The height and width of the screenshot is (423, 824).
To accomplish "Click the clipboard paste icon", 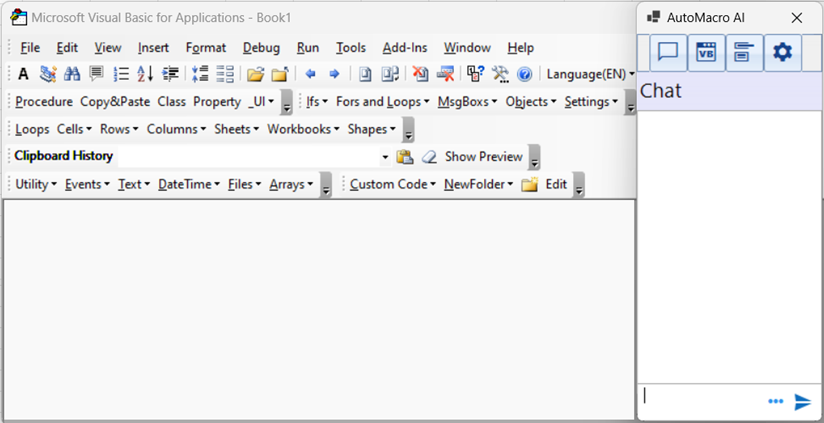I will pos(405,157).
